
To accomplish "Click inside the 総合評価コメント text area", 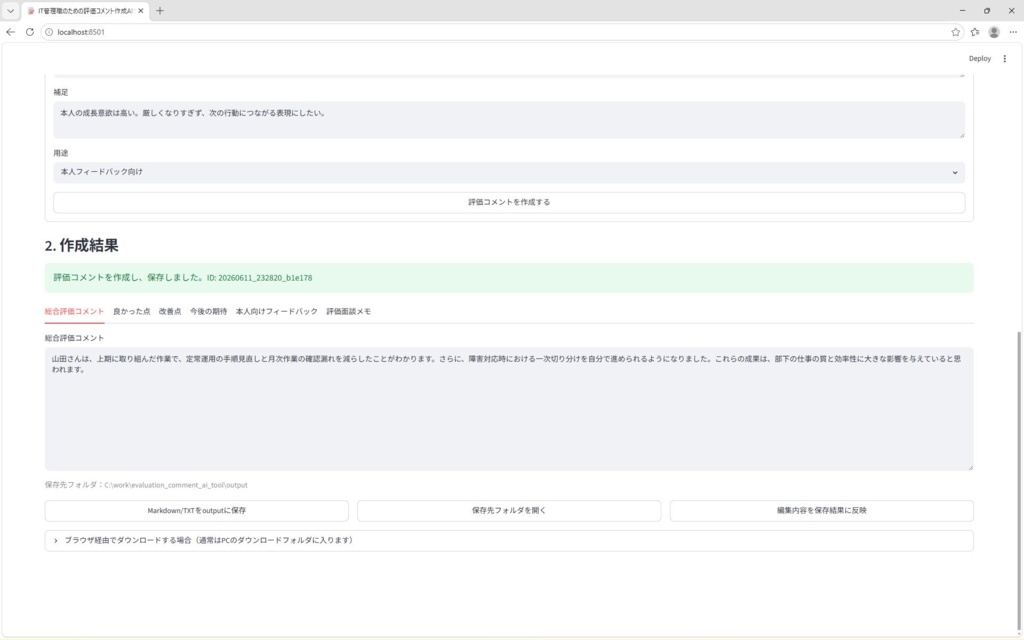I will 509,409.
